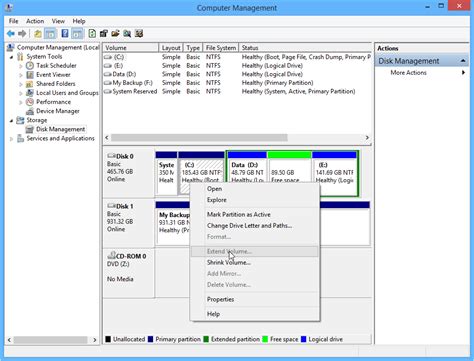Image resolution: width=474 pixels, height=361 pixels.
Task: Toggle the Show/Hide Console Tree icon
Action: pyautogui.click(x=50, y=34)
